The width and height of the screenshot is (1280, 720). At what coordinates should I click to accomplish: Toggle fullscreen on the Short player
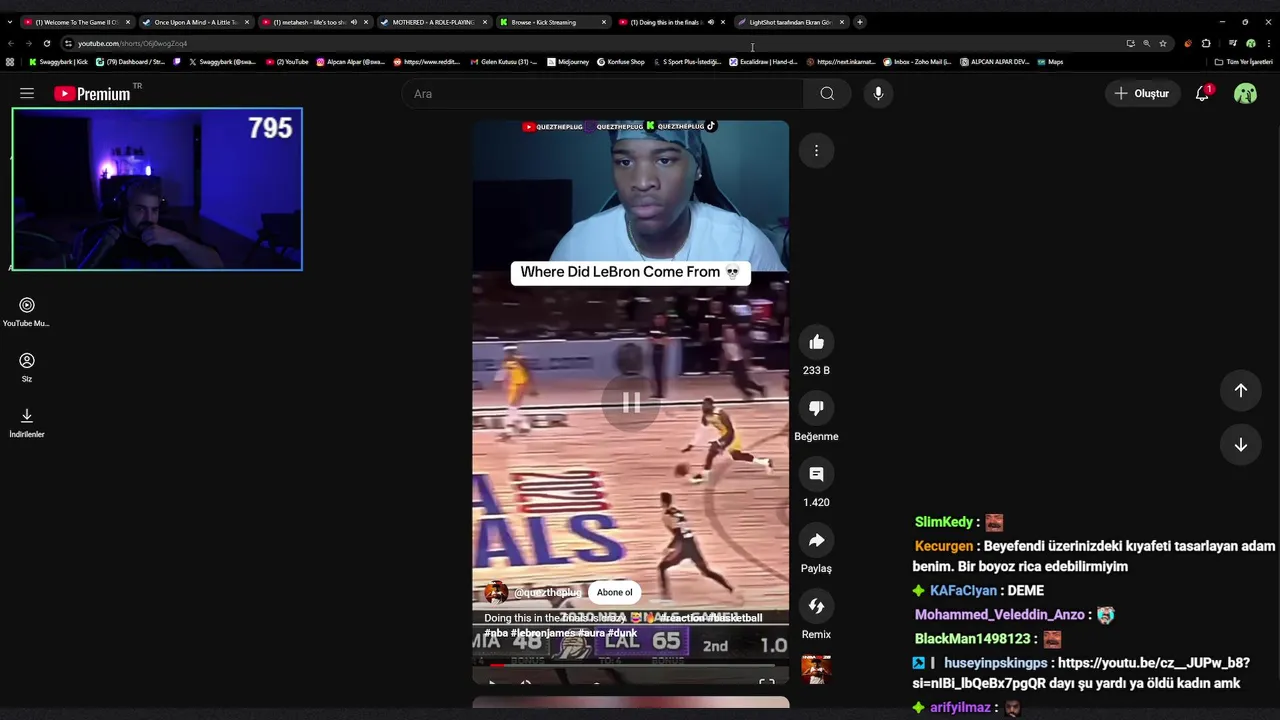click(x=766, y=684)
